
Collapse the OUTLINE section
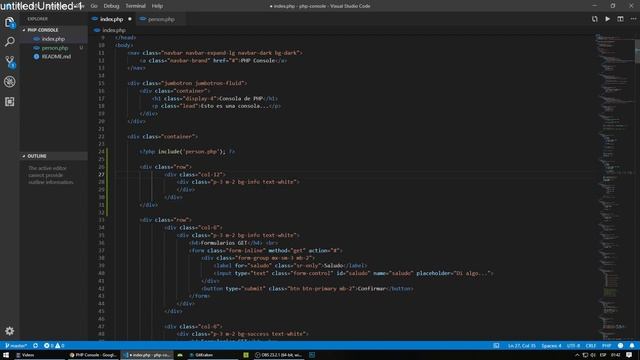click(53, 156)
